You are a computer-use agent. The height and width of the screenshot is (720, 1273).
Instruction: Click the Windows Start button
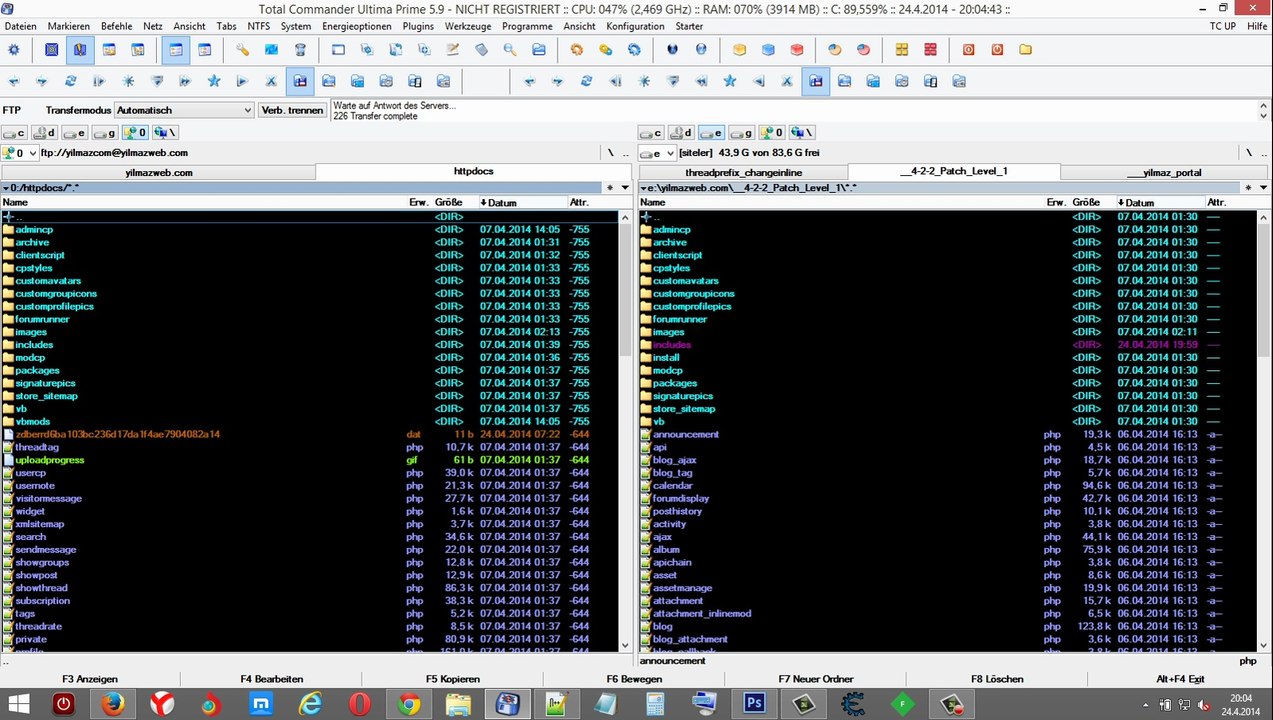(x=19, y=704)
